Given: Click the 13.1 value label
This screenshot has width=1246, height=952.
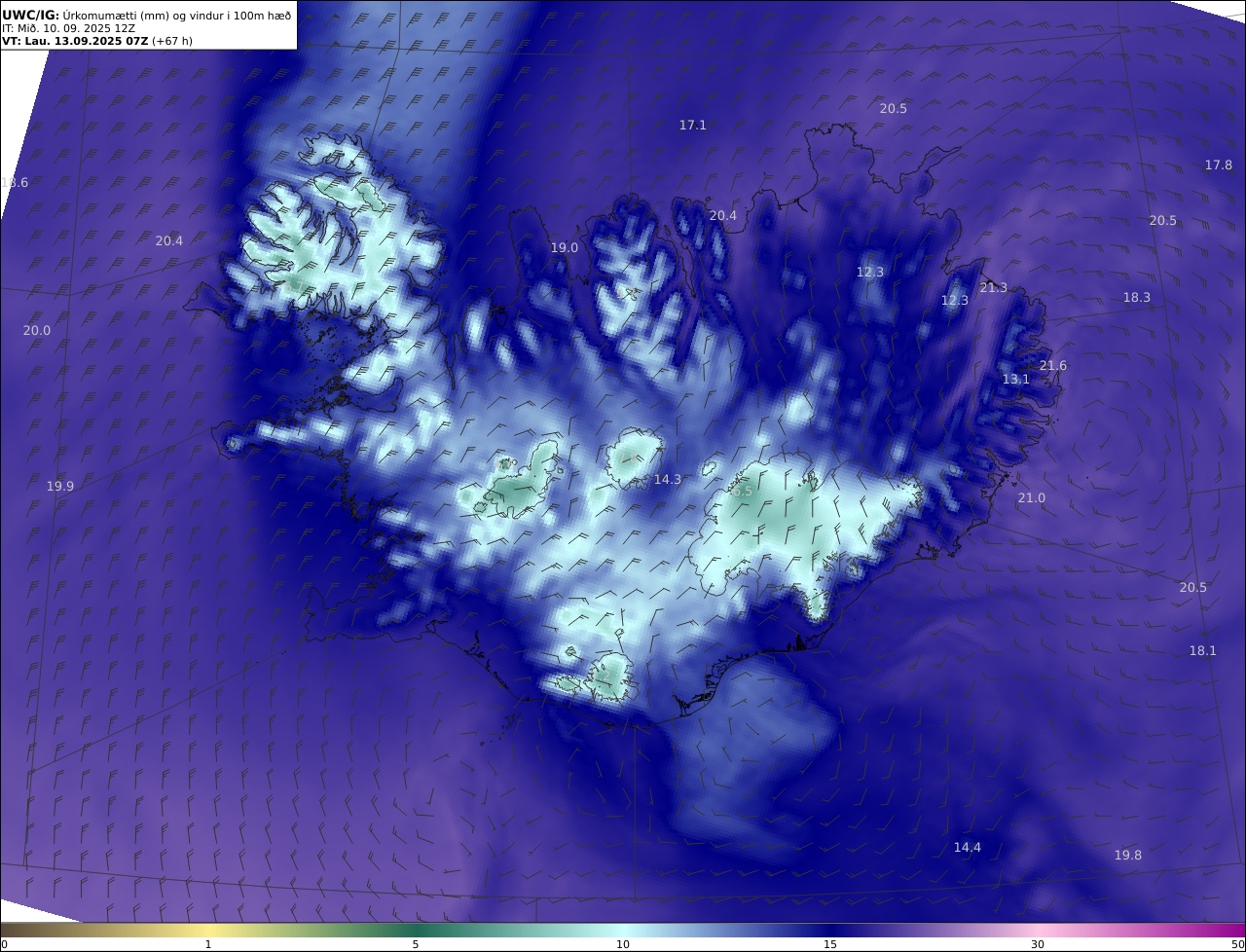Looking at the screenshot, I should (1016, 380).
